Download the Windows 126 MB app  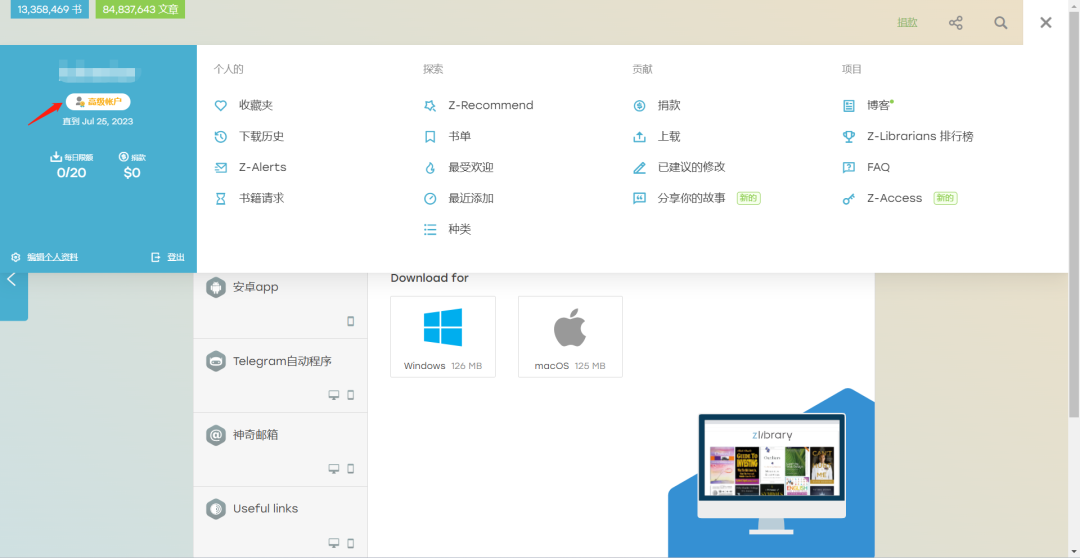[443, 337]
